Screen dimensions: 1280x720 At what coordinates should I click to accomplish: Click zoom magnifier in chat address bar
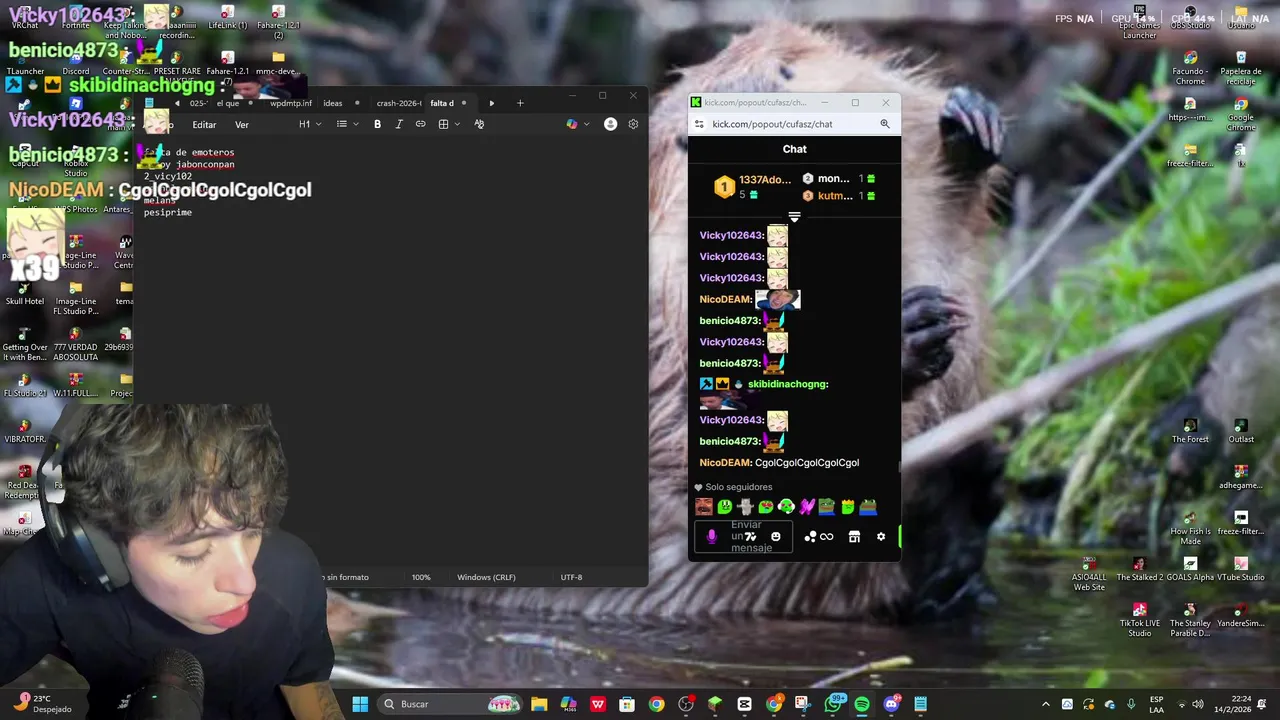pos(885,124)
